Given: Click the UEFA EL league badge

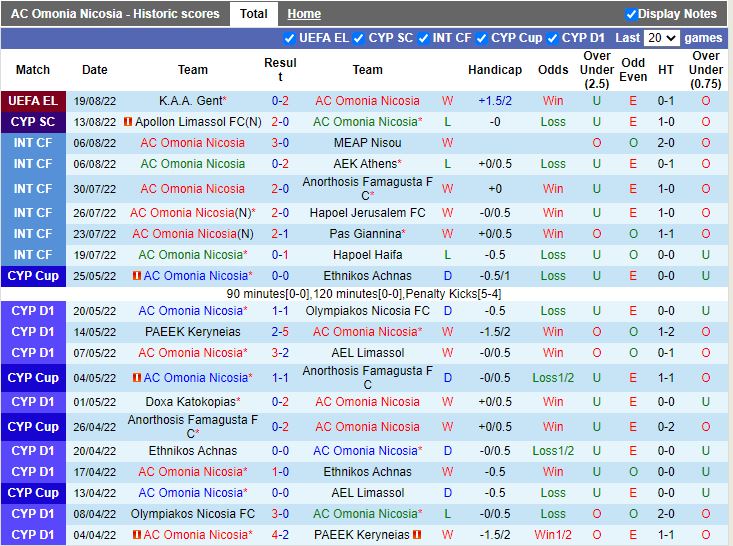Looking at the screenshot, I should (x=33, y=101).
